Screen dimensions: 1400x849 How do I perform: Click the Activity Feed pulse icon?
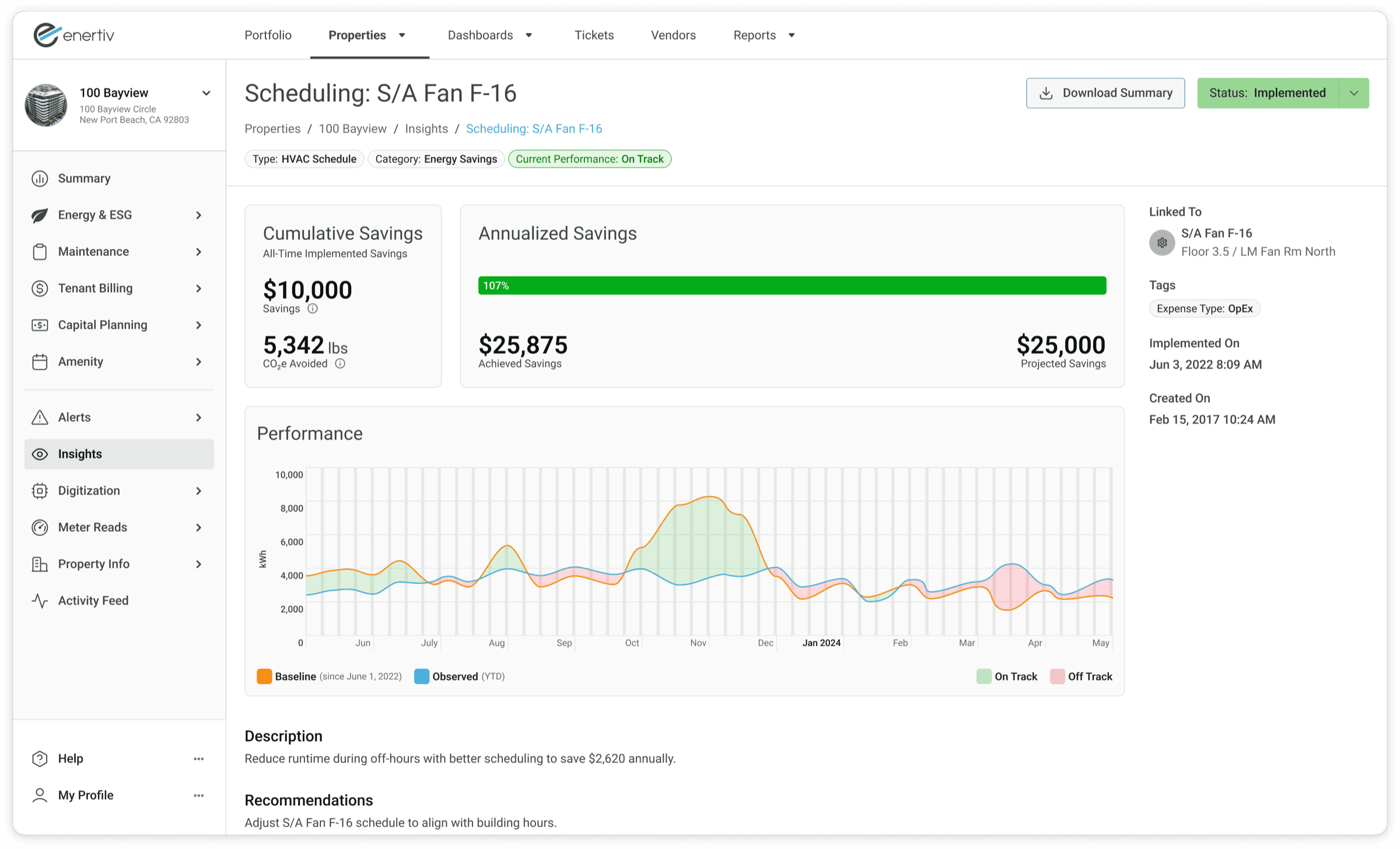click(40, 601)
